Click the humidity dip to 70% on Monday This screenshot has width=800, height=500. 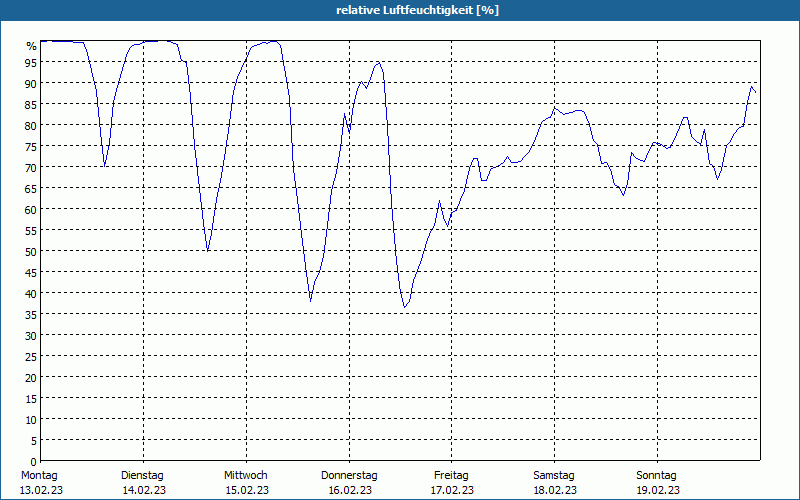point(104,166)
